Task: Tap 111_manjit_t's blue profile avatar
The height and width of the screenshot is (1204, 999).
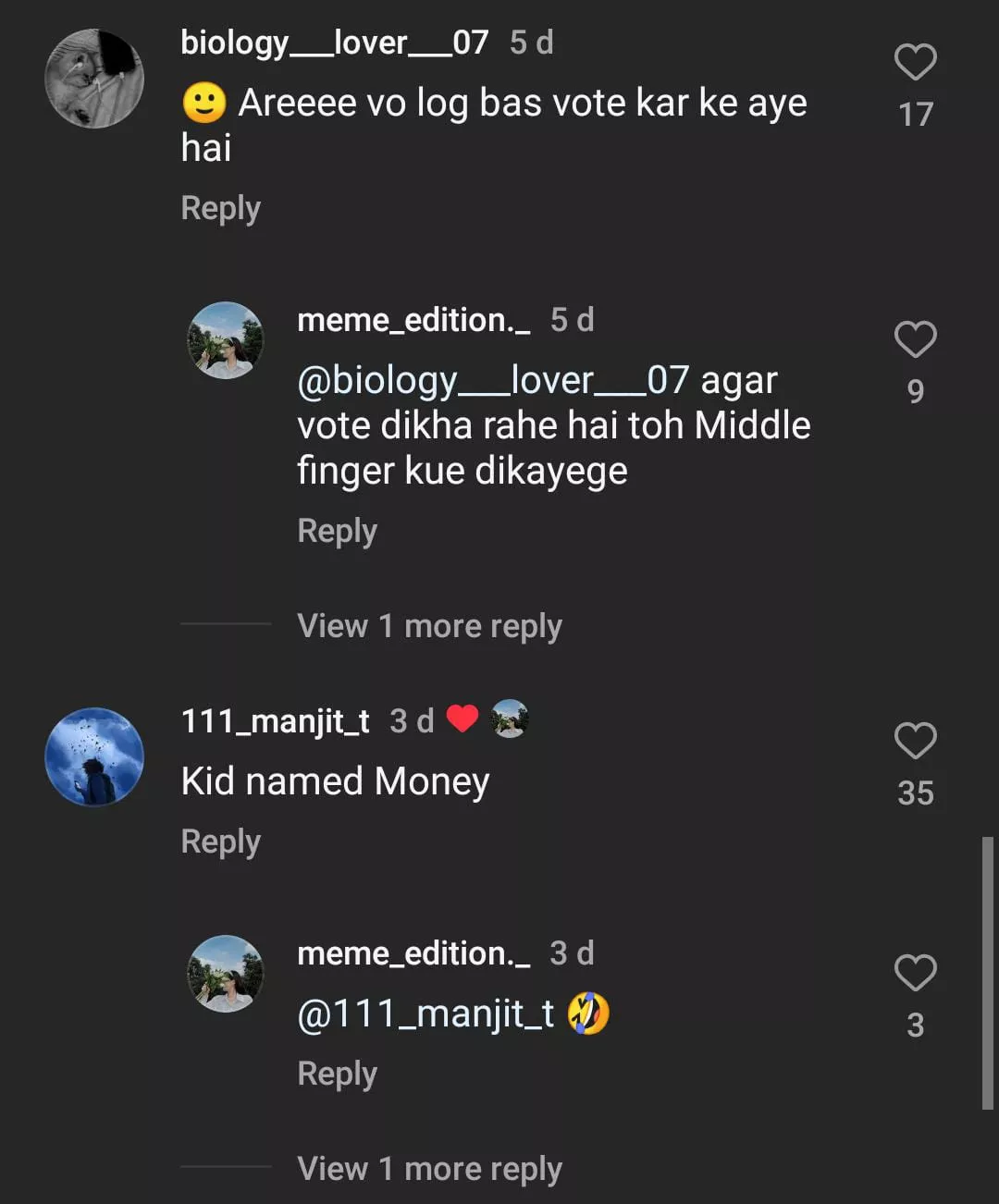Action: click(94, 756)
